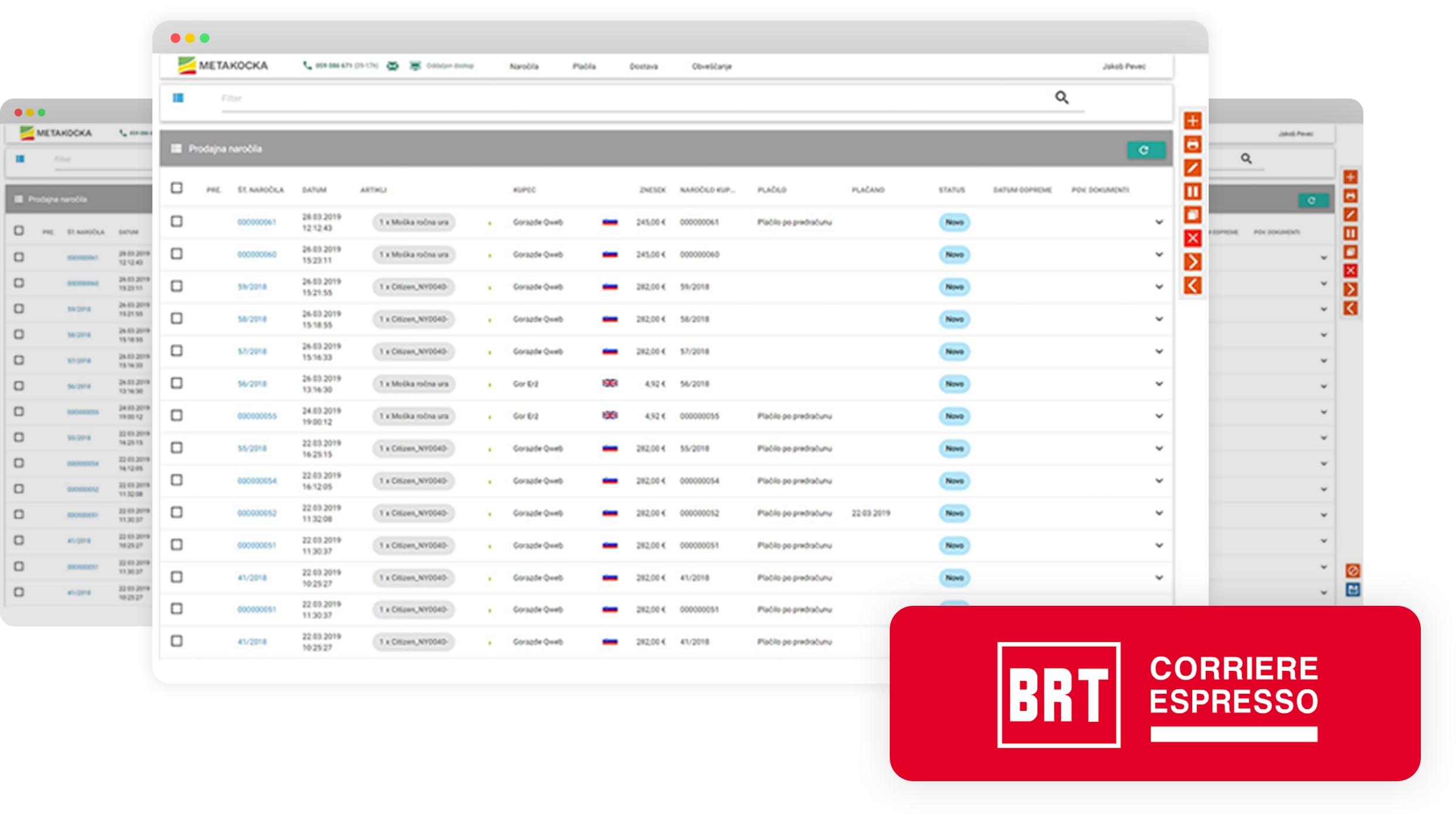Check the box for order 58/2018
1456x814 pixels.
click(176, 318)
